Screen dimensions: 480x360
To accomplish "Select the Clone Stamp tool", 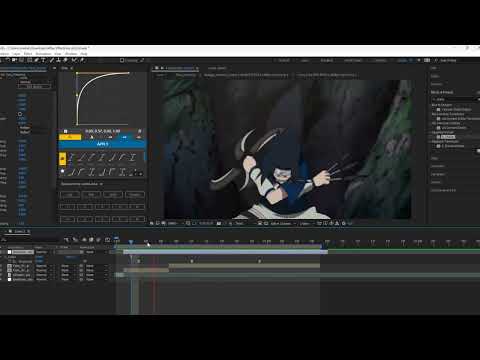I will (58, 60).
